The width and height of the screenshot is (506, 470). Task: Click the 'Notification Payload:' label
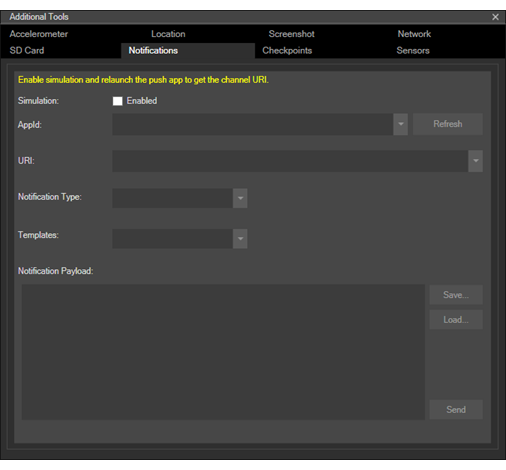(55, 271)
